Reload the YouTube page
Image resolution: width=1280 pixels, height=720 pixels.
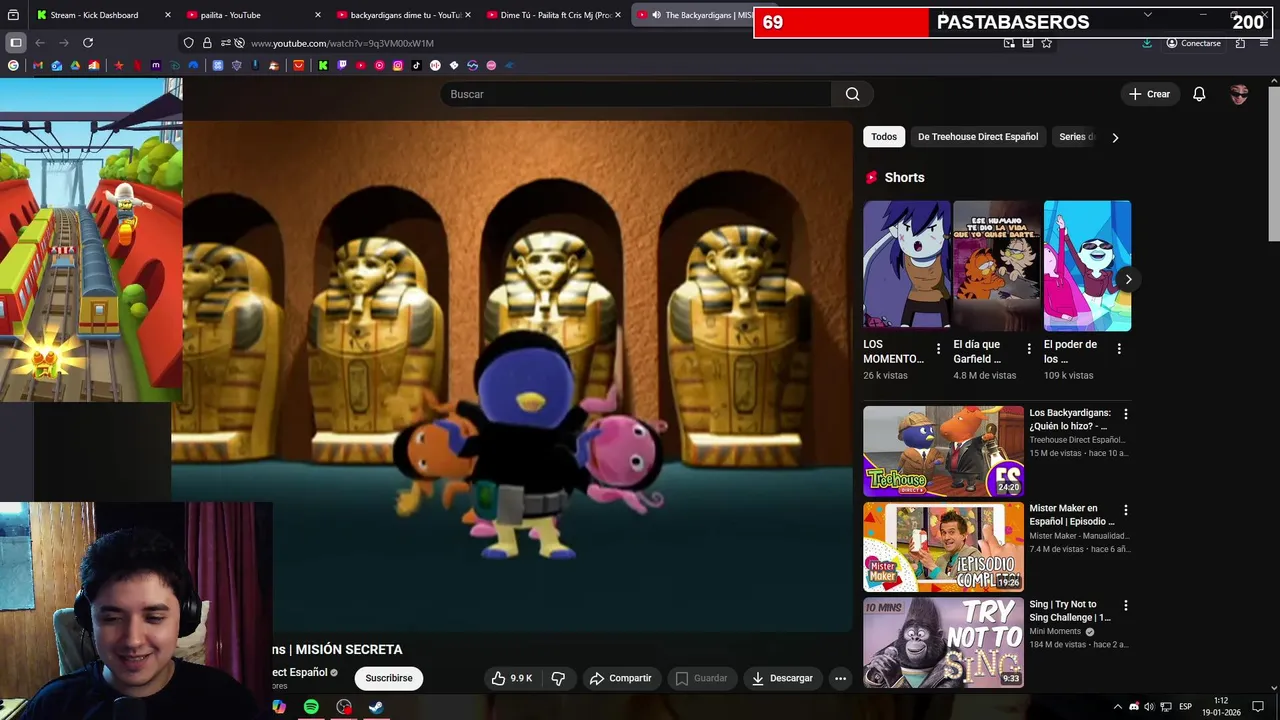pyautogui.click(x=88, y=43)
